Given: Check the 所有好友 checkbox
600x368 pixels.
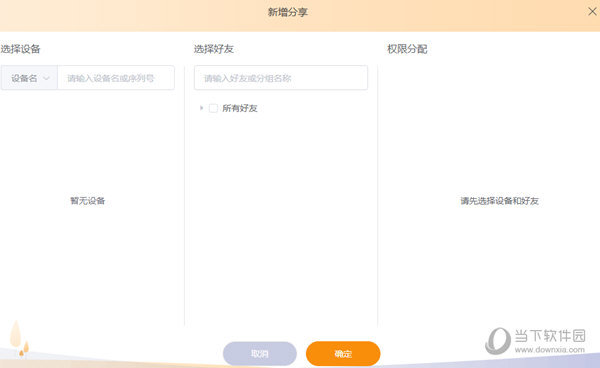Looking at the screenshot, I should (x=213, y=108).
